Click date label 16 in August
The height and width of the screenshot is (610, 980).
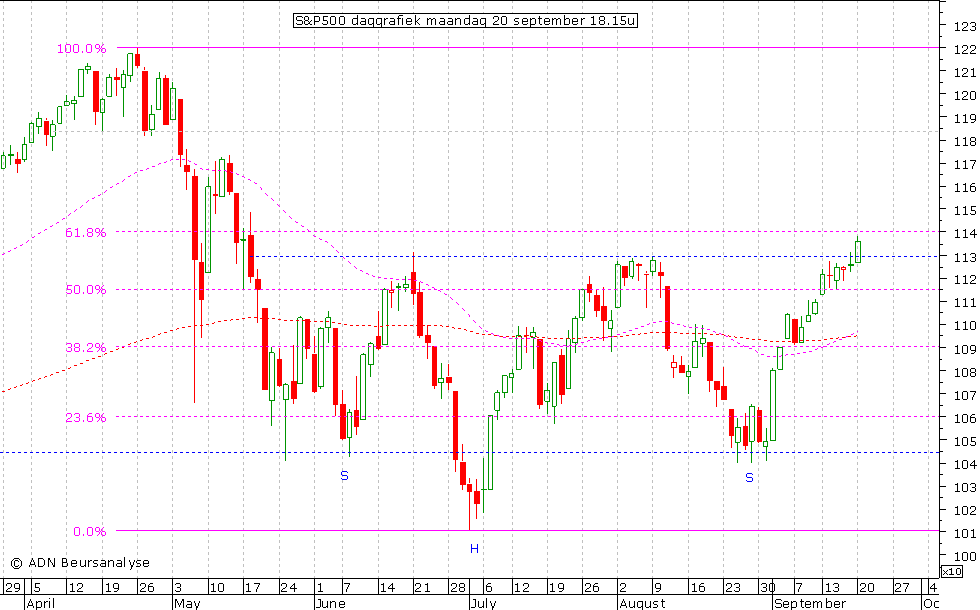click(698, 588)
